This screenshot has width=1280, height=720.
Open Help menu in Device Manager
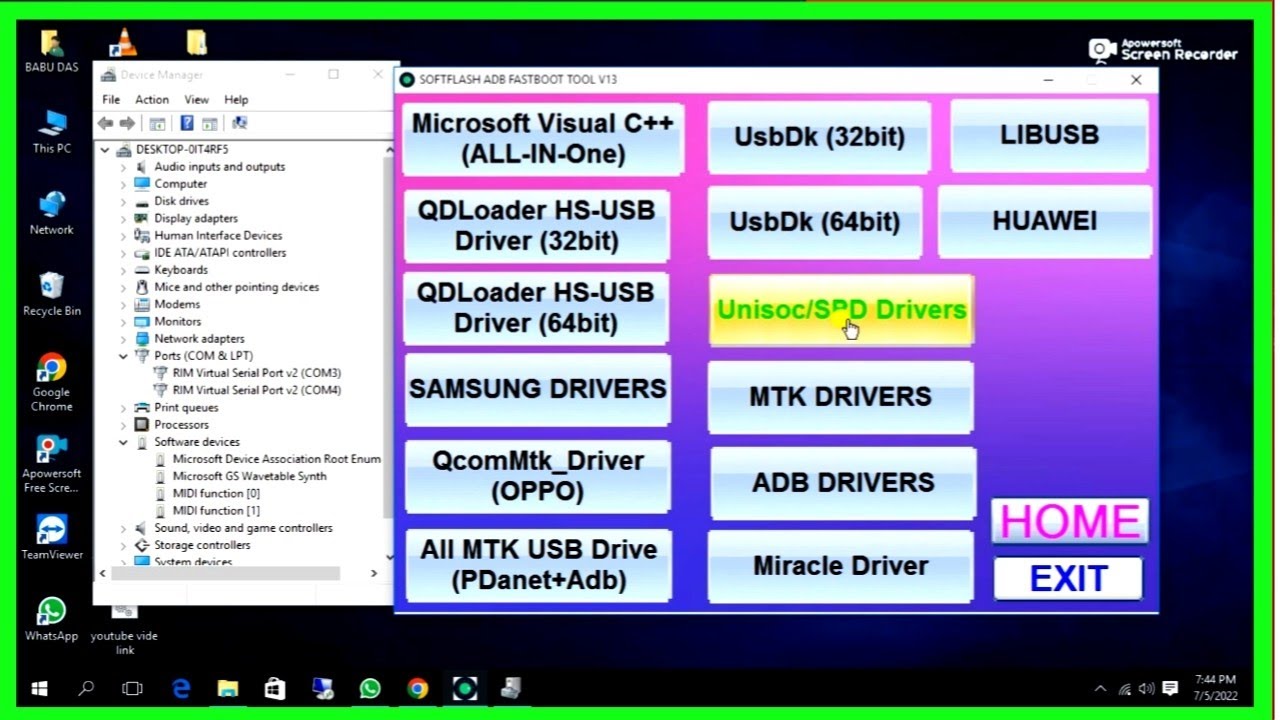pyautogui.click(x=236, y=100)
